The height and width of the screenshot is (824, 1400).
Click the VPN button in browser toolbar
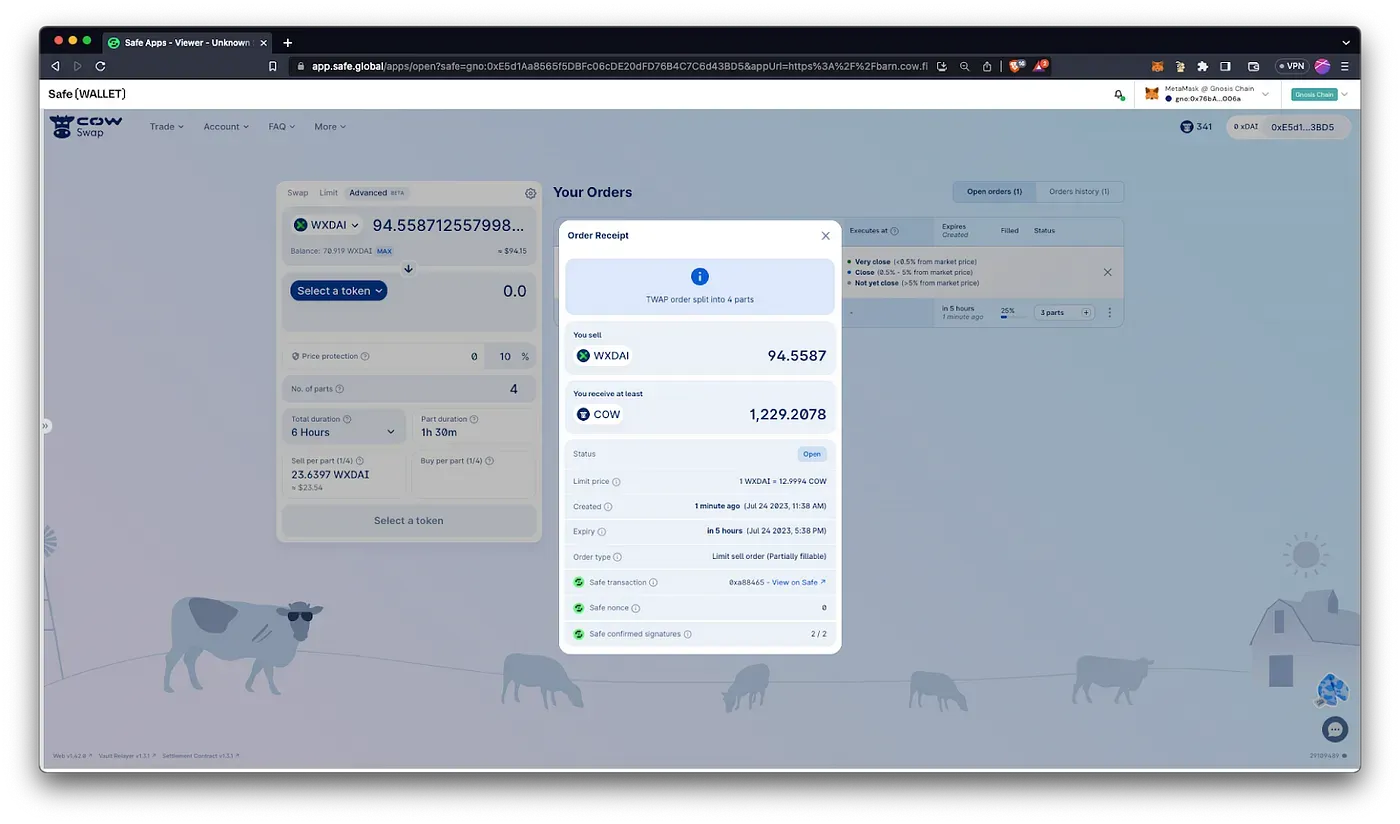coord(1291,66)
